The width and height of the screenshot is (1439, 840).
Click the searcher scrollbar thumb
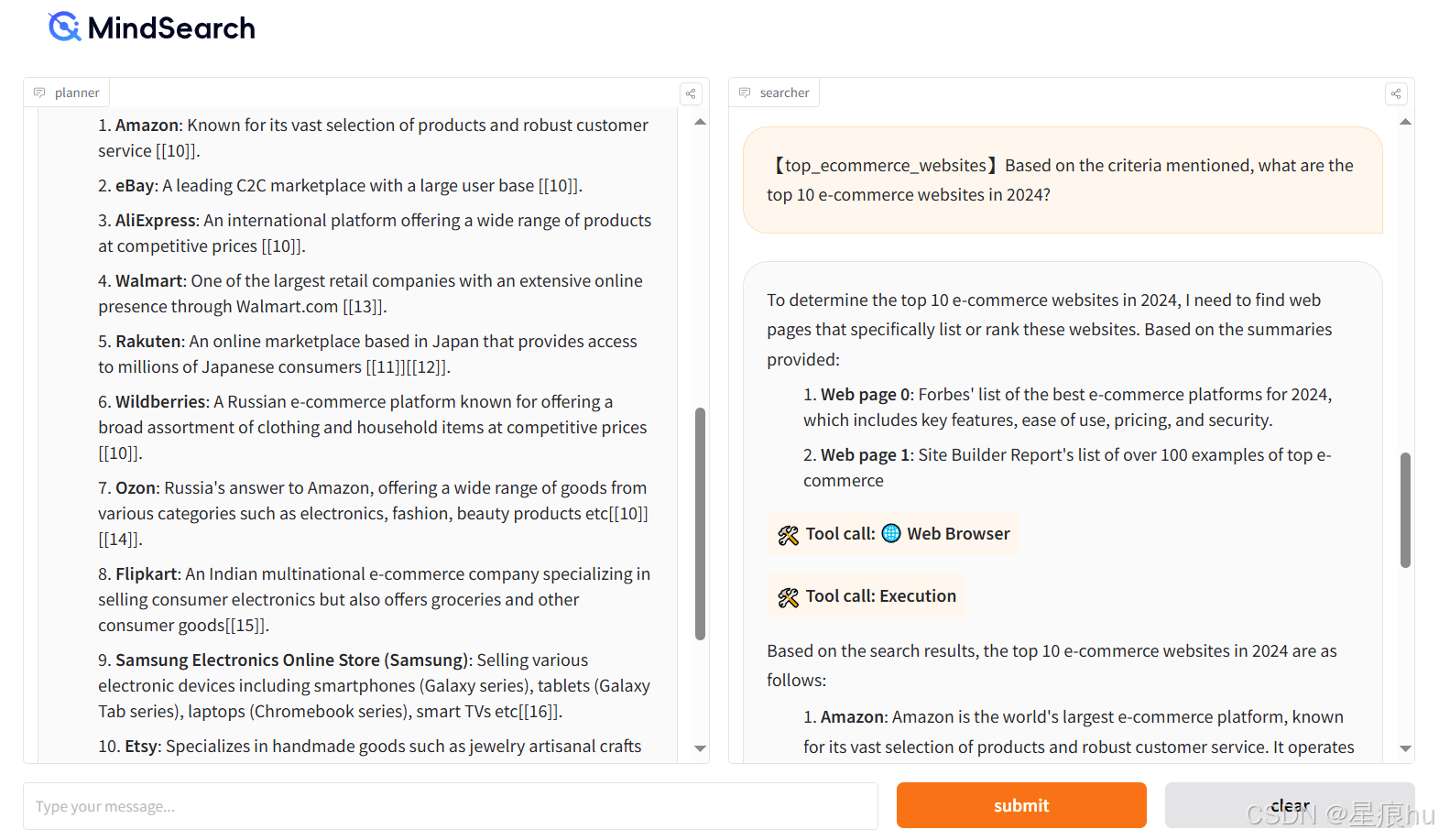pyautogui.click(x=1405, y=510)
